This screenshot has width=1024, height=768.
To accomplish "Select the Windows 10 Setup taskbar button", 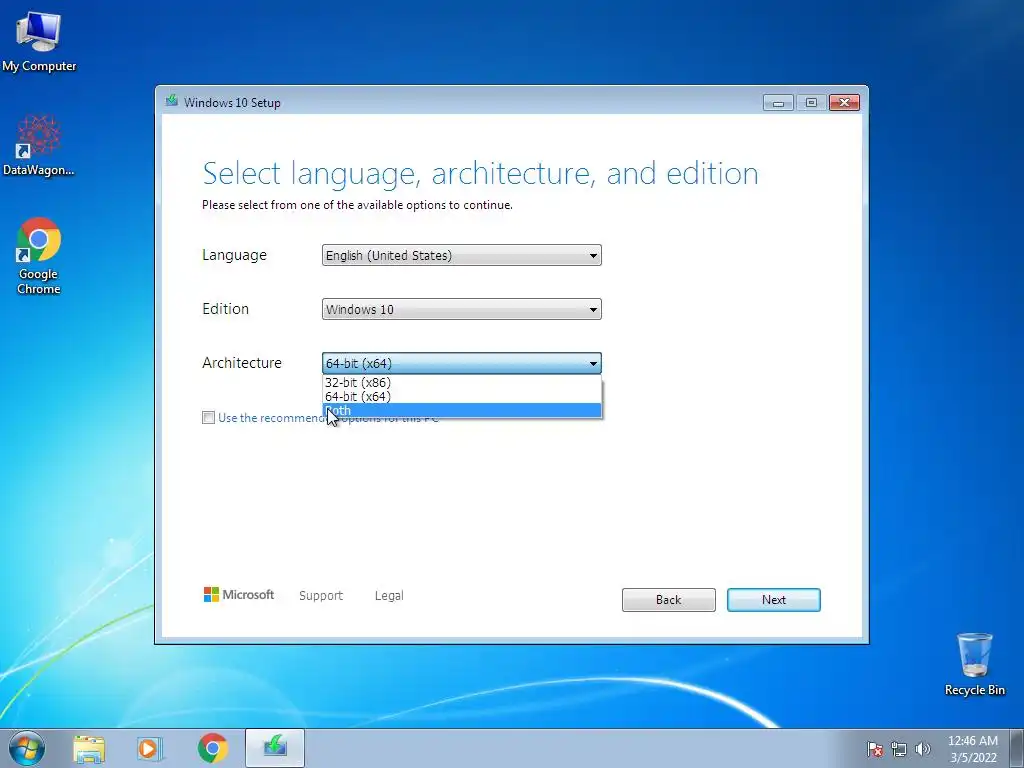I will click(x=275, y=748).
